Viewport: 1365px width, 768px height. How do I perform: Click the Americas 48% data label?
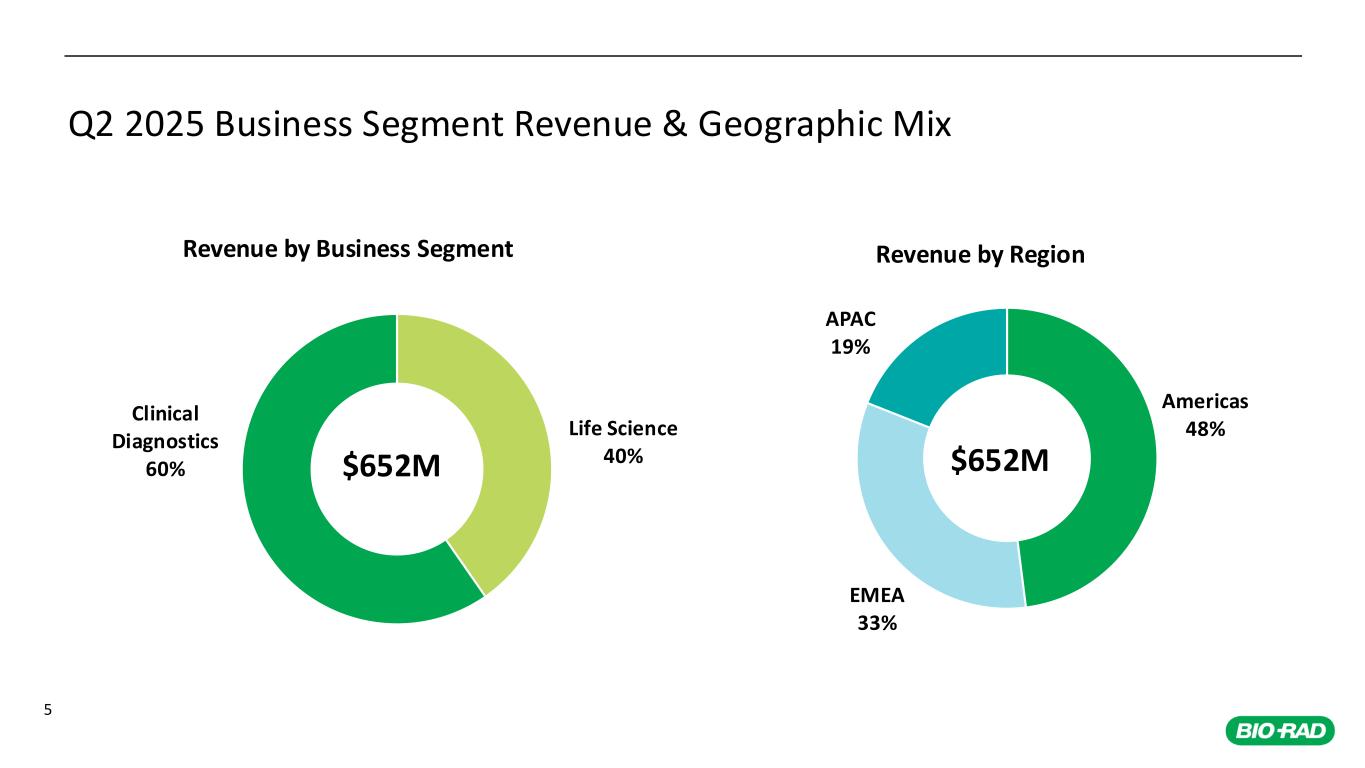point(1205,415)
